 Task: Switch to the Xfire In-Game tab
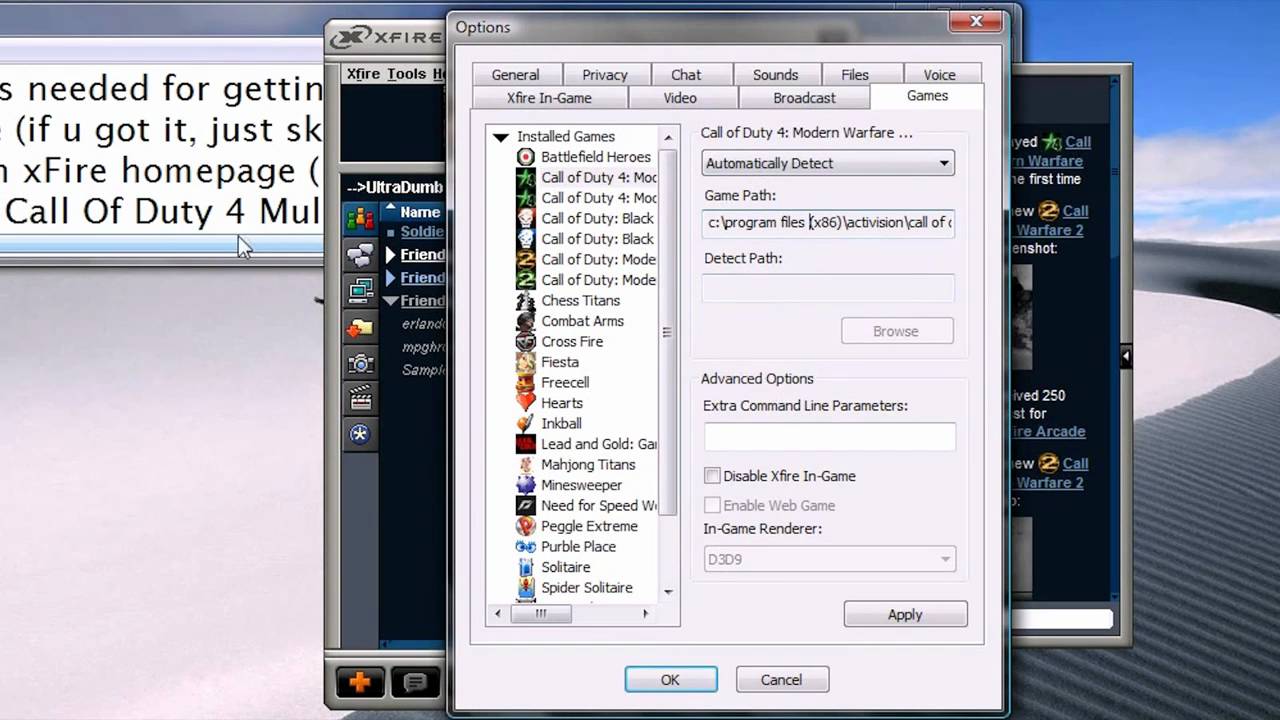point(549,98)
